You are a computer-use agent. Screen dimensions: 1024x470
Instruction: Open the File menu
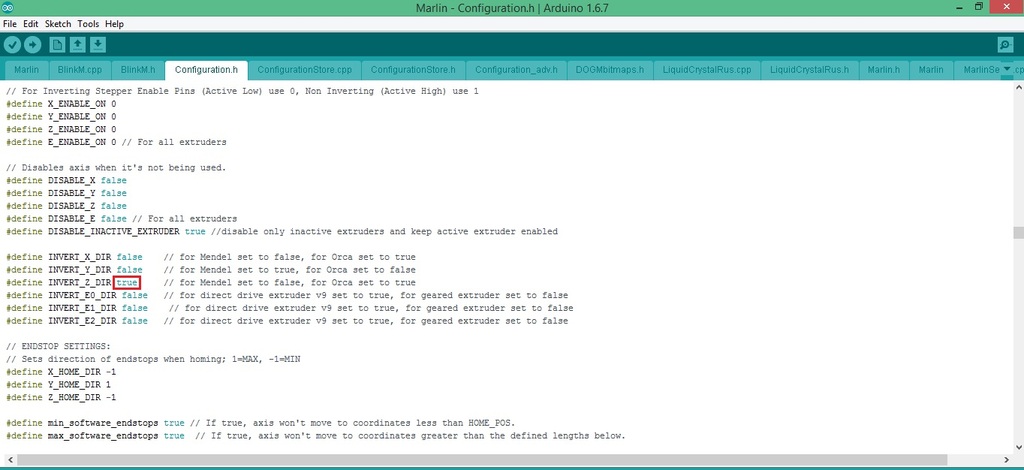point(10,23)
